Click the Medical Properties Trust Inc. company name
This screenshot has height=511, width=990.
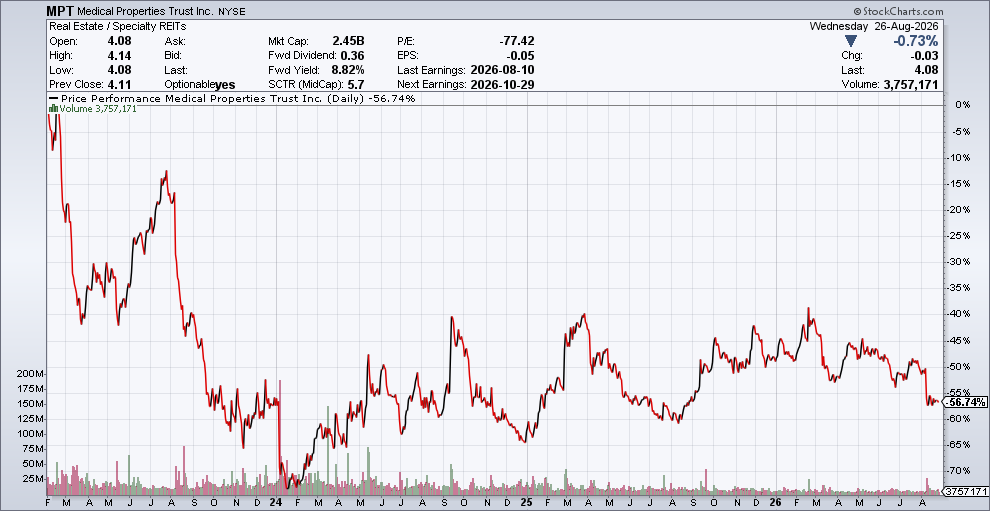point(146,11)
